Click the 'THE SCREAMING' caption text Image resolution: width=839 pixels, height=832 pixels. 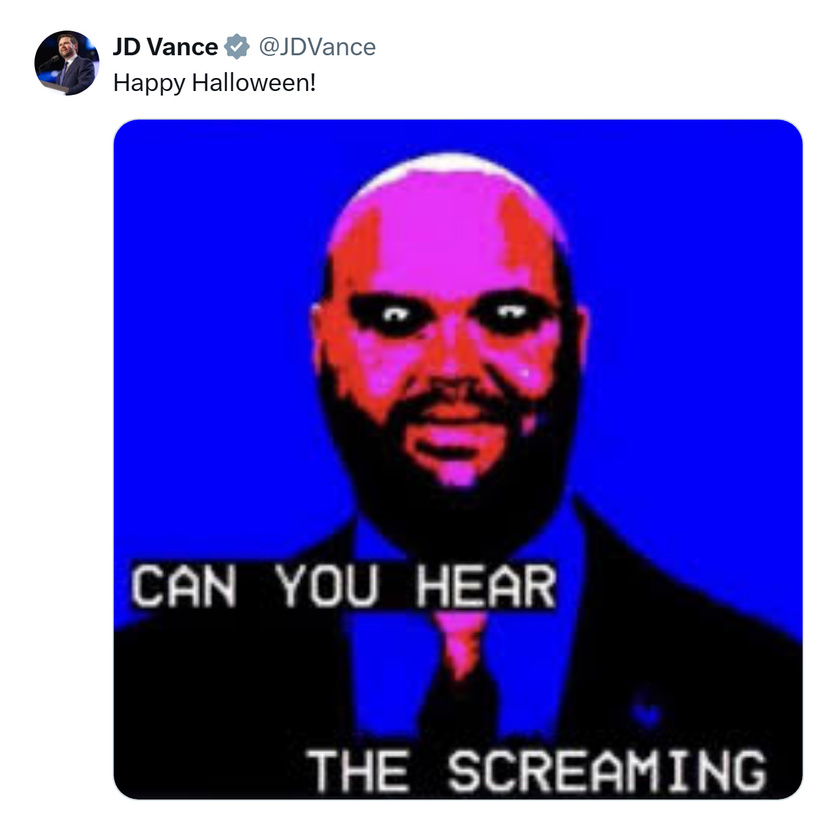tap(537, 770)
